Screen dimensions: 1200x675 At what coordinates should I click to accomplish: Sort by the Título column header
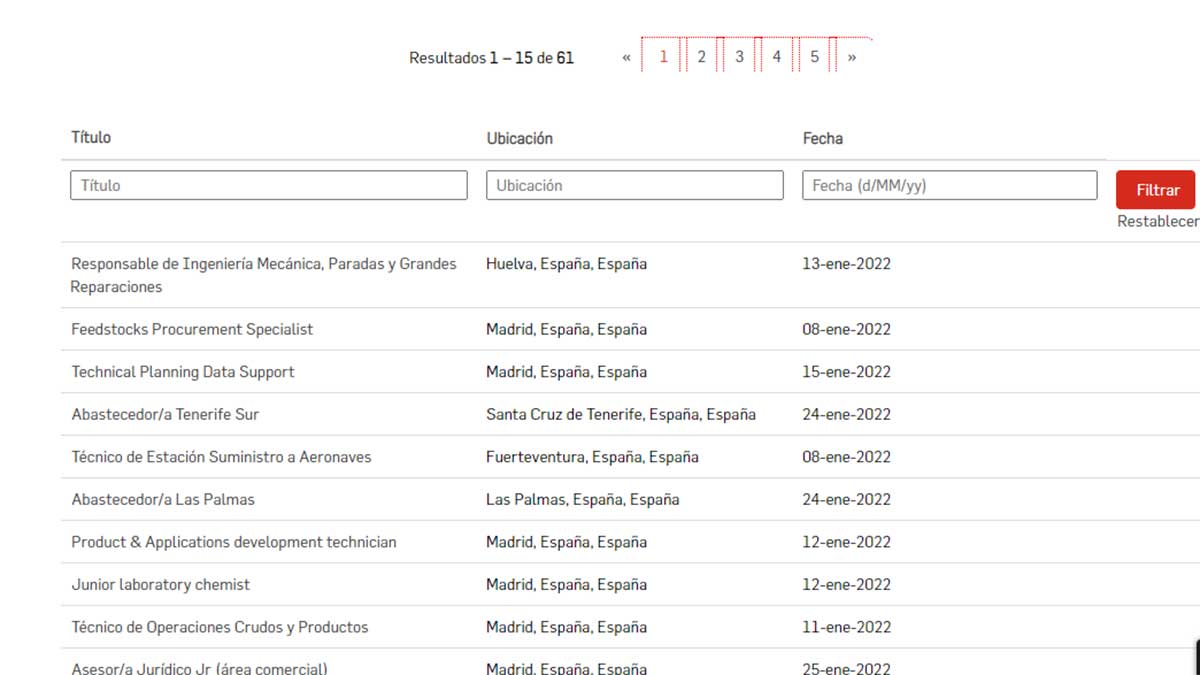pyautogui.click(x=91, y=137)
